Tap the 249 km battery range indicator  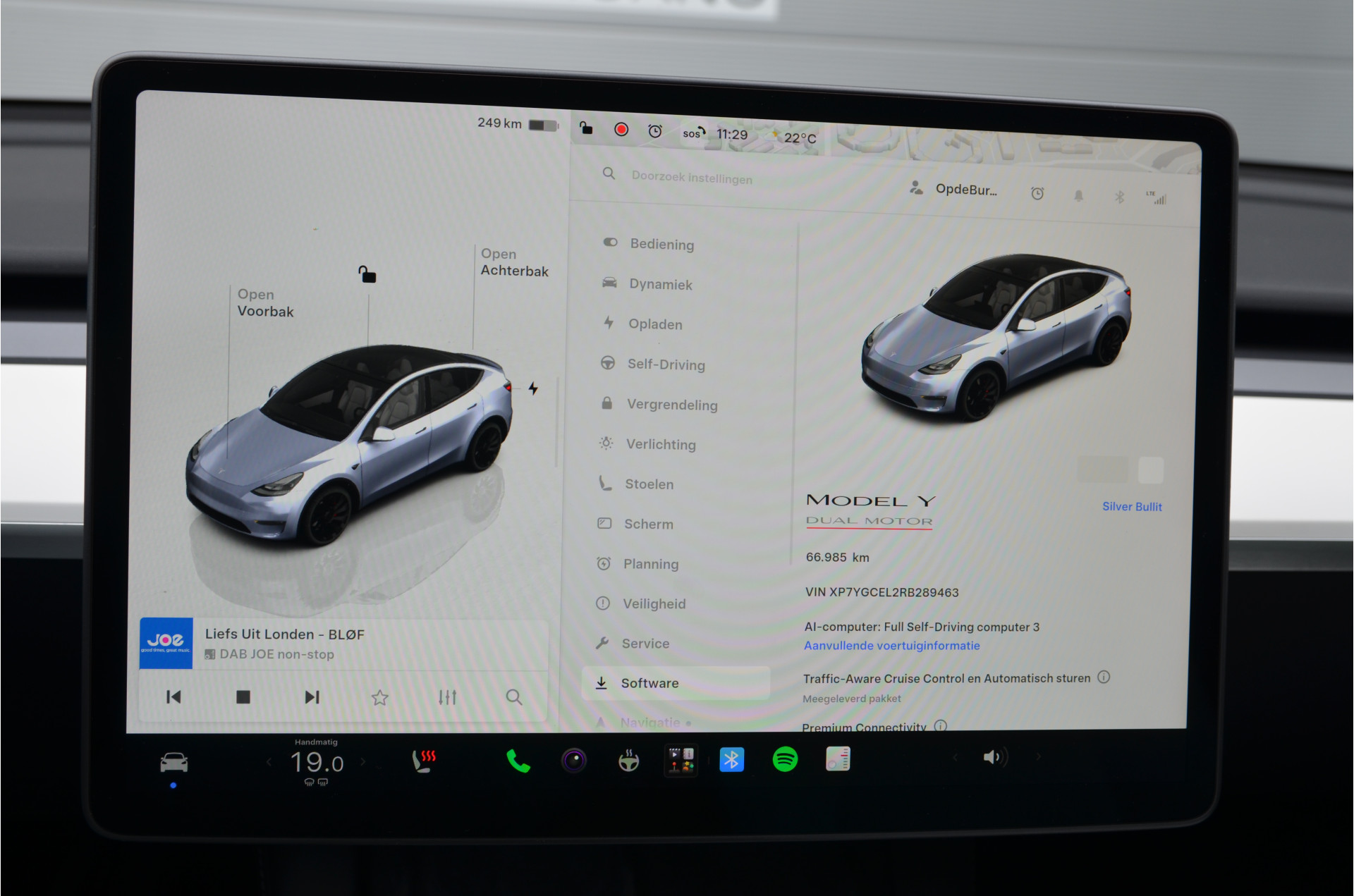click(x=518, y=124)
